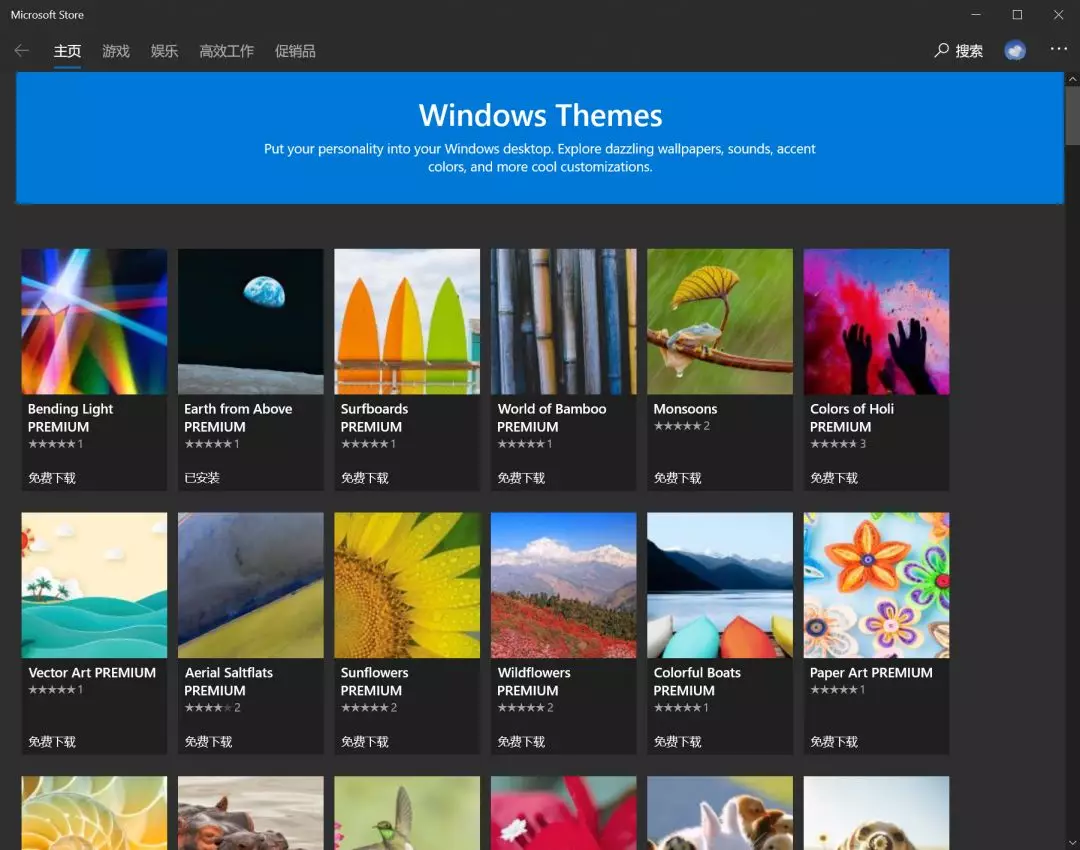Click 免费下载 under Paper Art PREMIUM
The width and height of the screenshot is (1080, 850).
833,742
